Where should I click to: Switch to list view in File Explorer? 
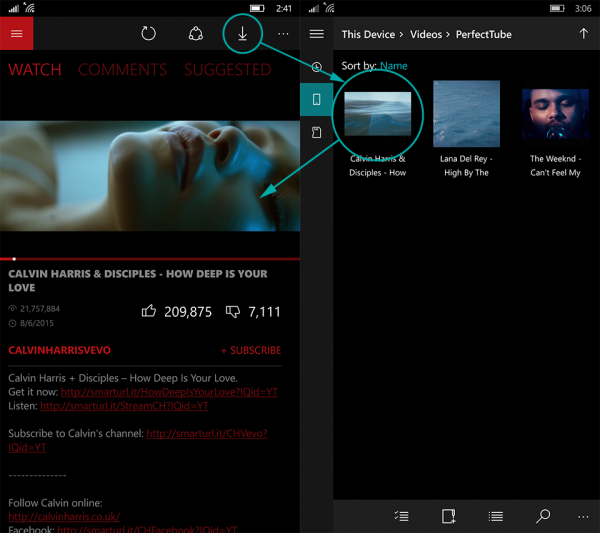click(495, 516)
